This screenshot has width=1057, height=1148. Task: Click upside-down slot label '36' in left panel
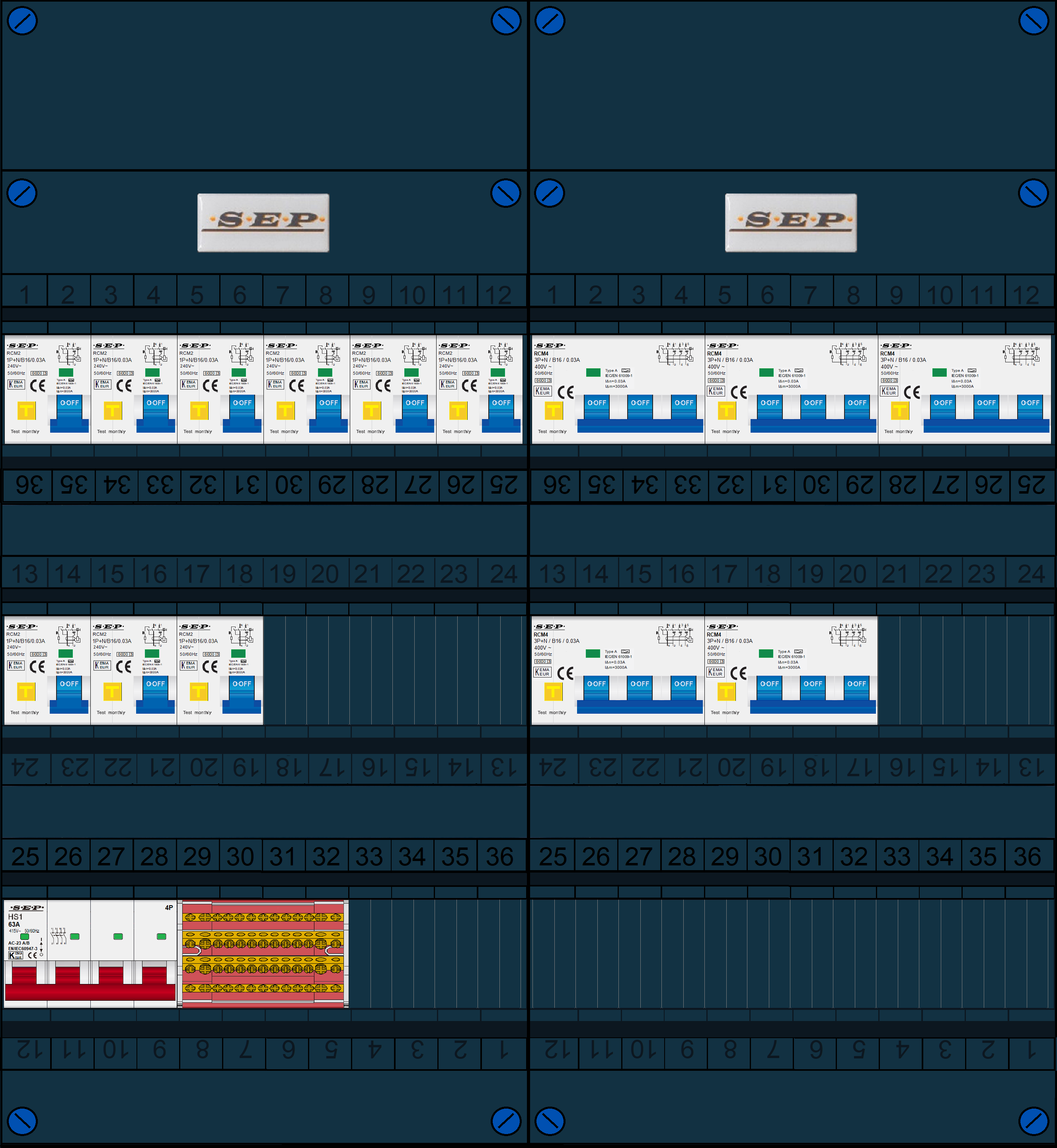29,485
